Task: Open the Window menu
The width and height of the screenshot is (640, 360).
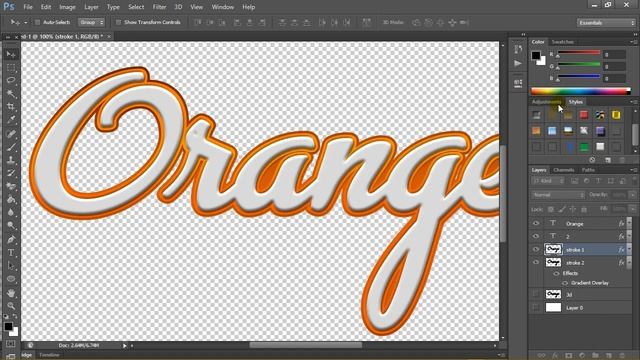Action: tap(222, 7)
